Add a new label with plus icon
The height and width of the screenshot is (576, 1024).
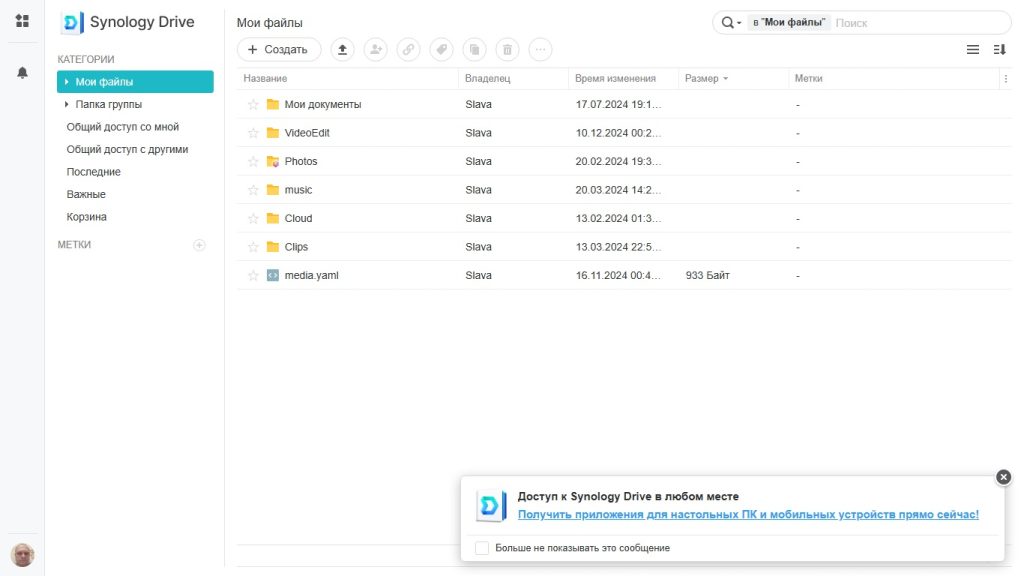pos(199,245)
